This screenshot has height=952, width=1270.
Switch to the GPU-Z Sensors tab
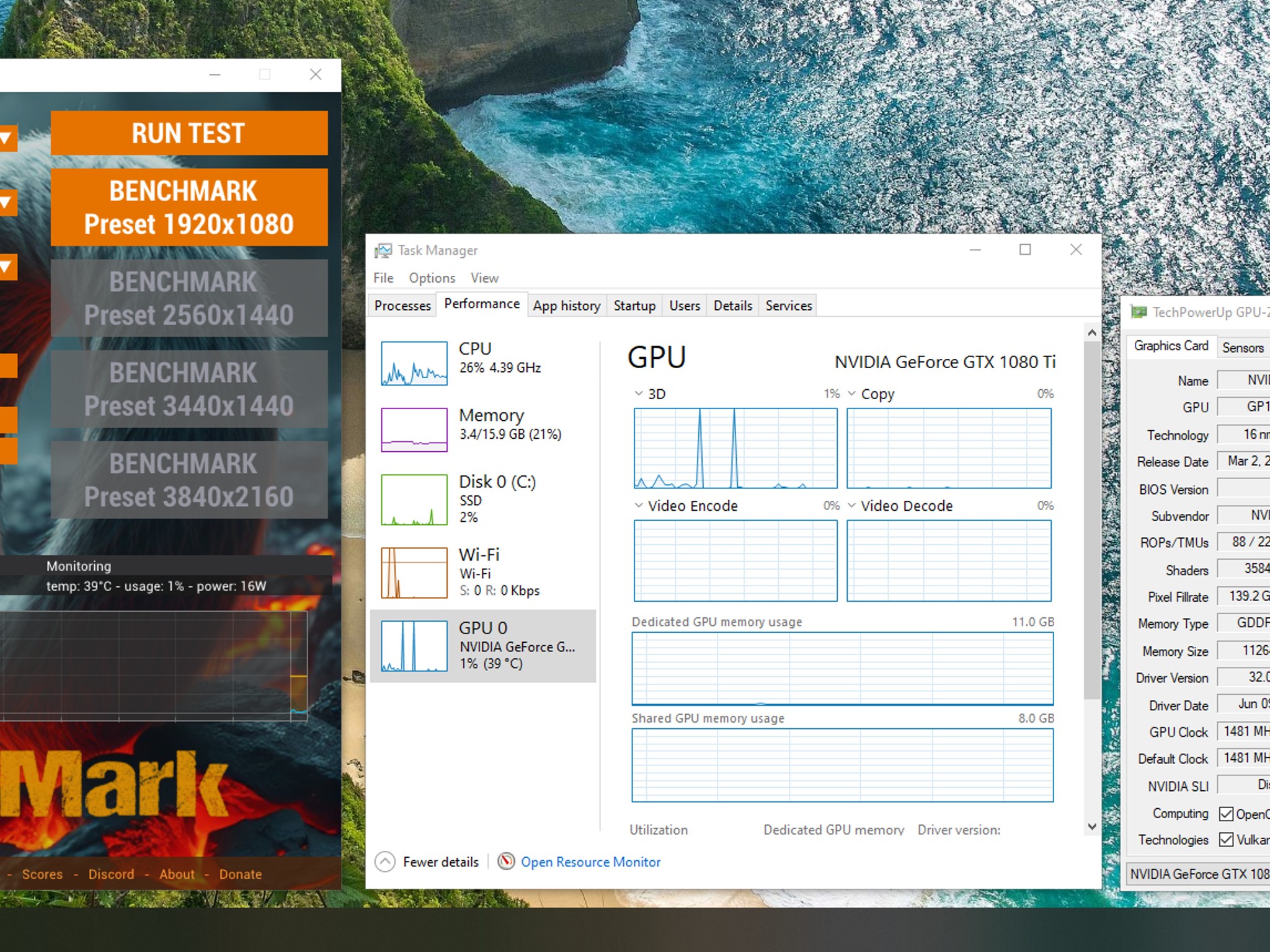click(1243, 348)
